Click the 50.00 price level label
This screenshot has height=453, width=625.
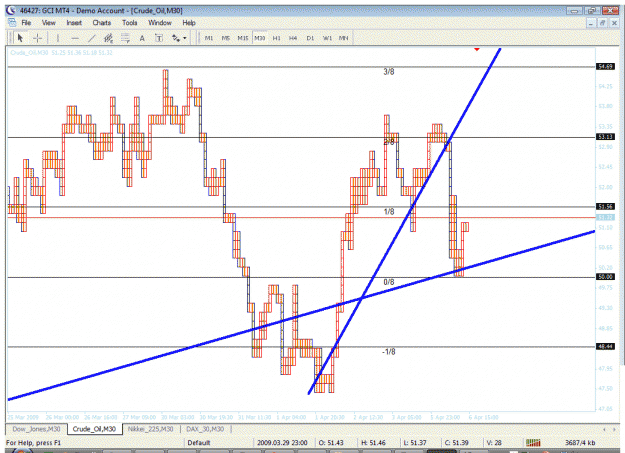point(605,277)
